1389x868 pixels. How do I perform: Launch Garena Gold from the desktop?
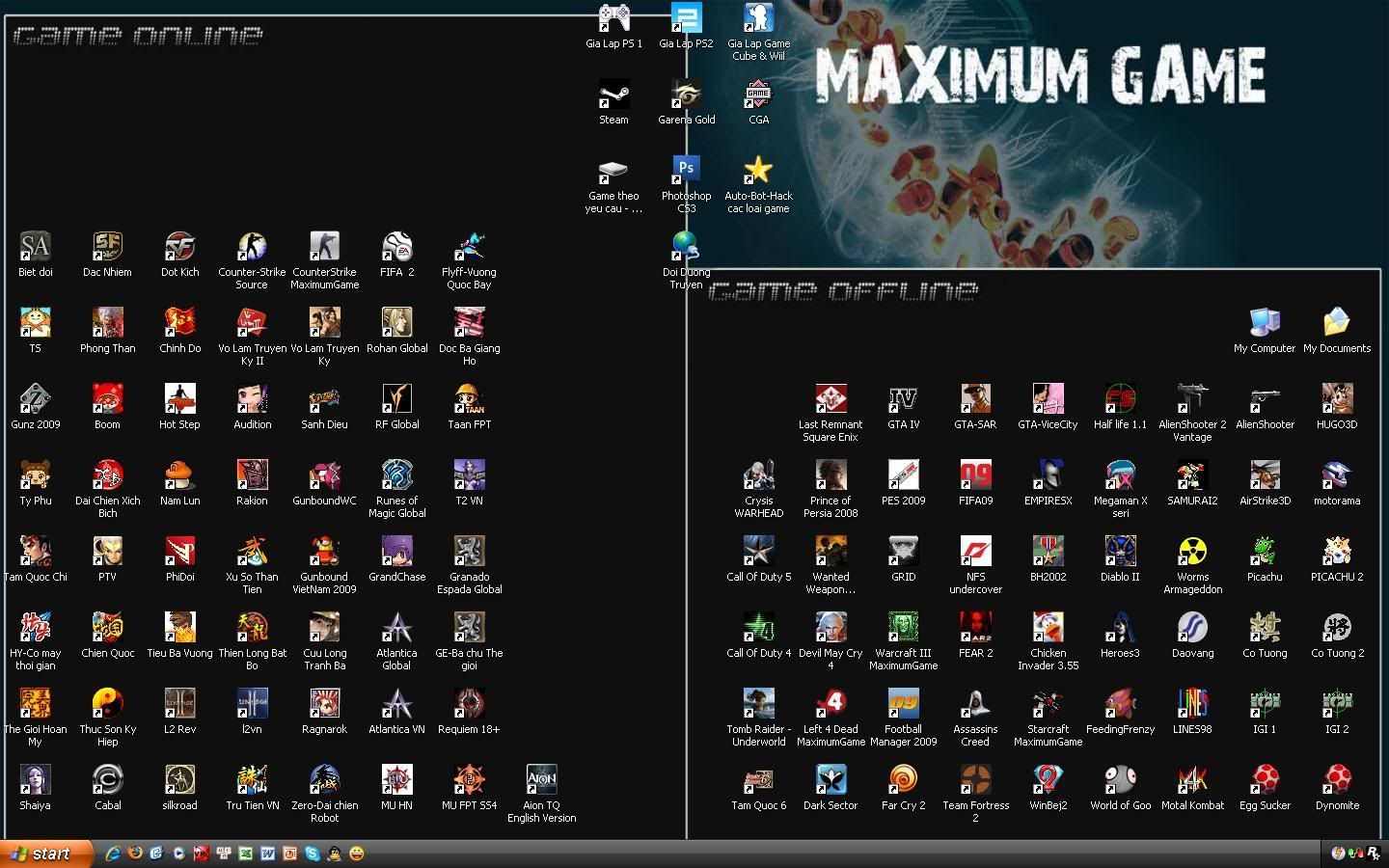[686, 95]
